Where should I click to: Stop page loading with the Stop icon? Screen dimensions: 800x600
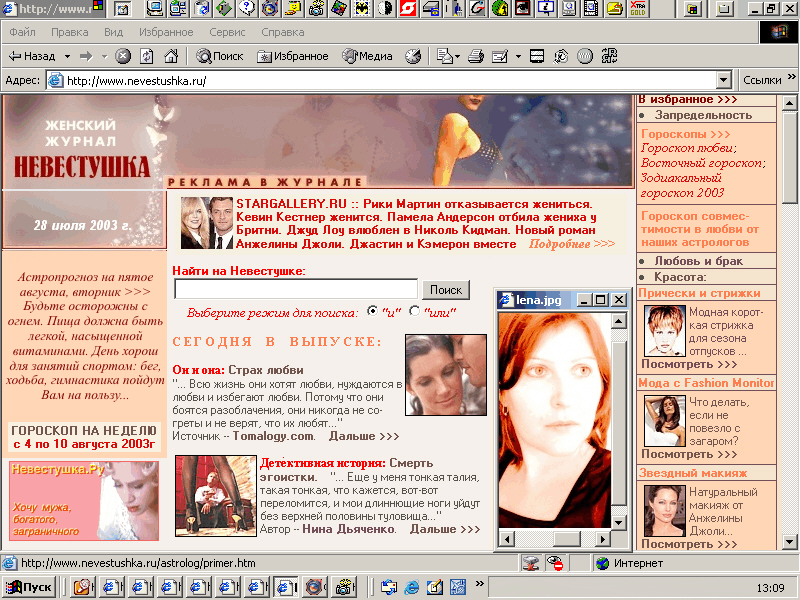(122, 56)
